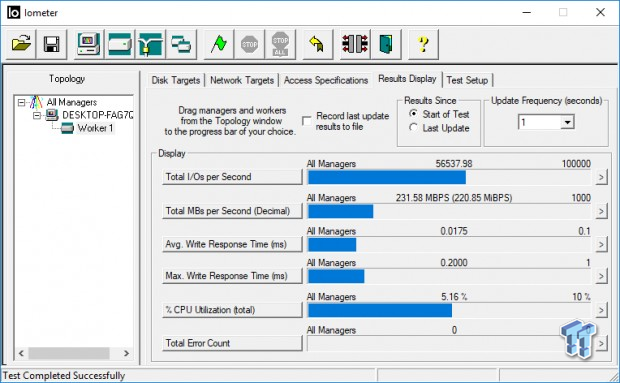This screenshot has height=383, width=620.
Task: Click the Total I/Os per Second progress bar
Action: click(x=449, y=177)
